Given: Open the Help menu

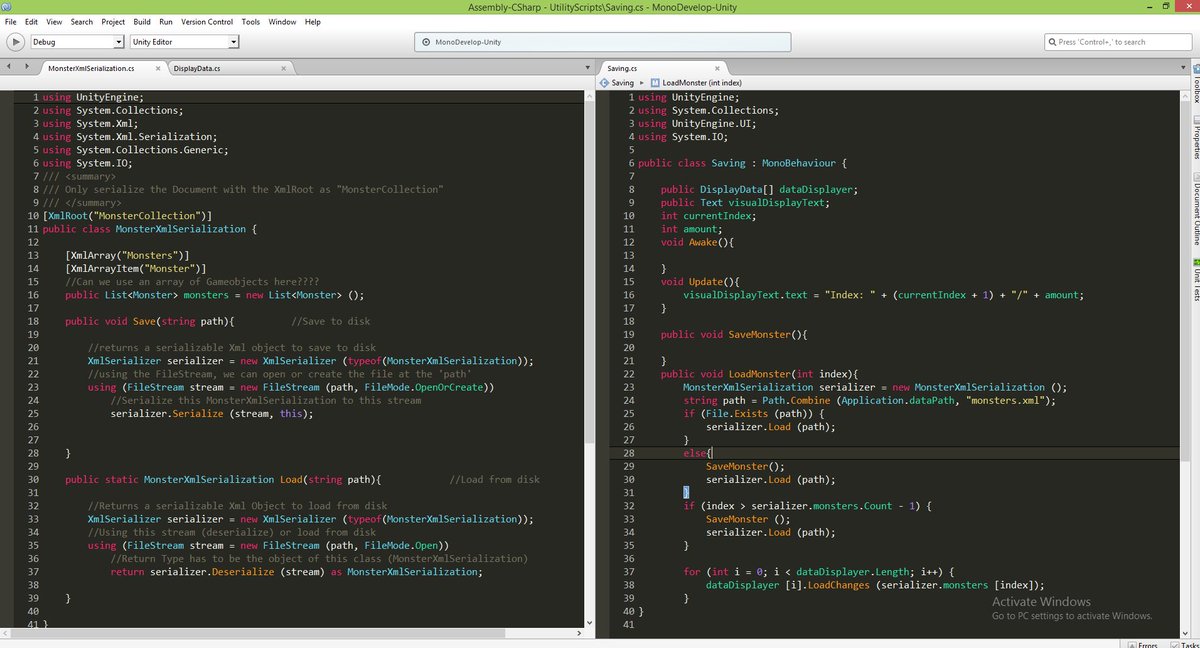Looking at the screenshot, I should click(313, 21).
